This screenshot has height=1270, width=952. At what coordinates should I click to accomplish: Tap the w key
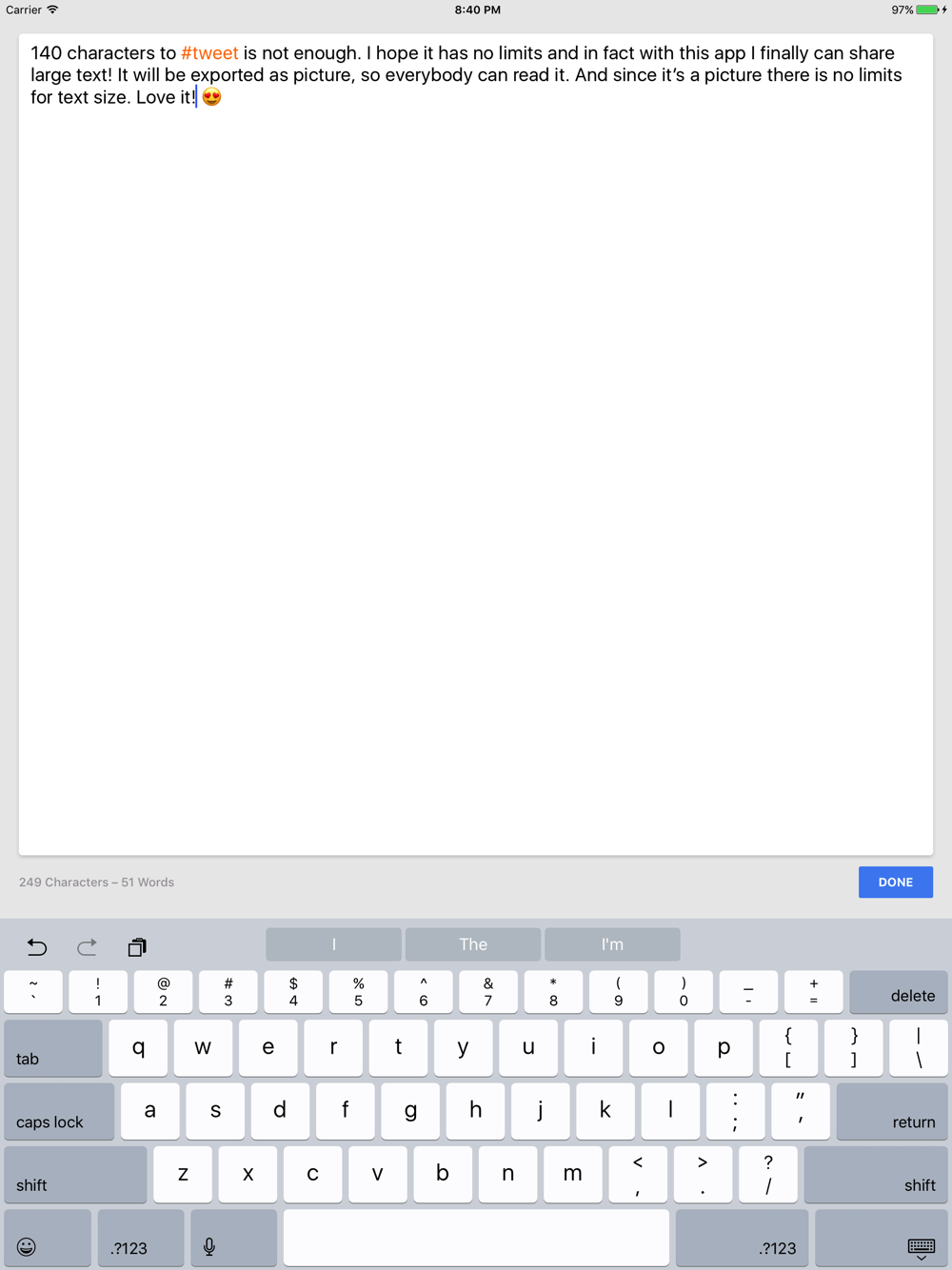tap(203, 1048)
